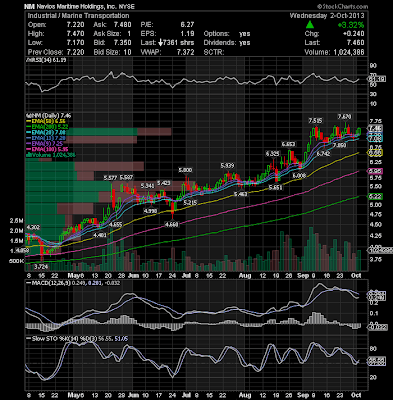This screenshot has height=400, width=393.
Task: Click the Sep label on price chart axis
Action: [303, 276]
